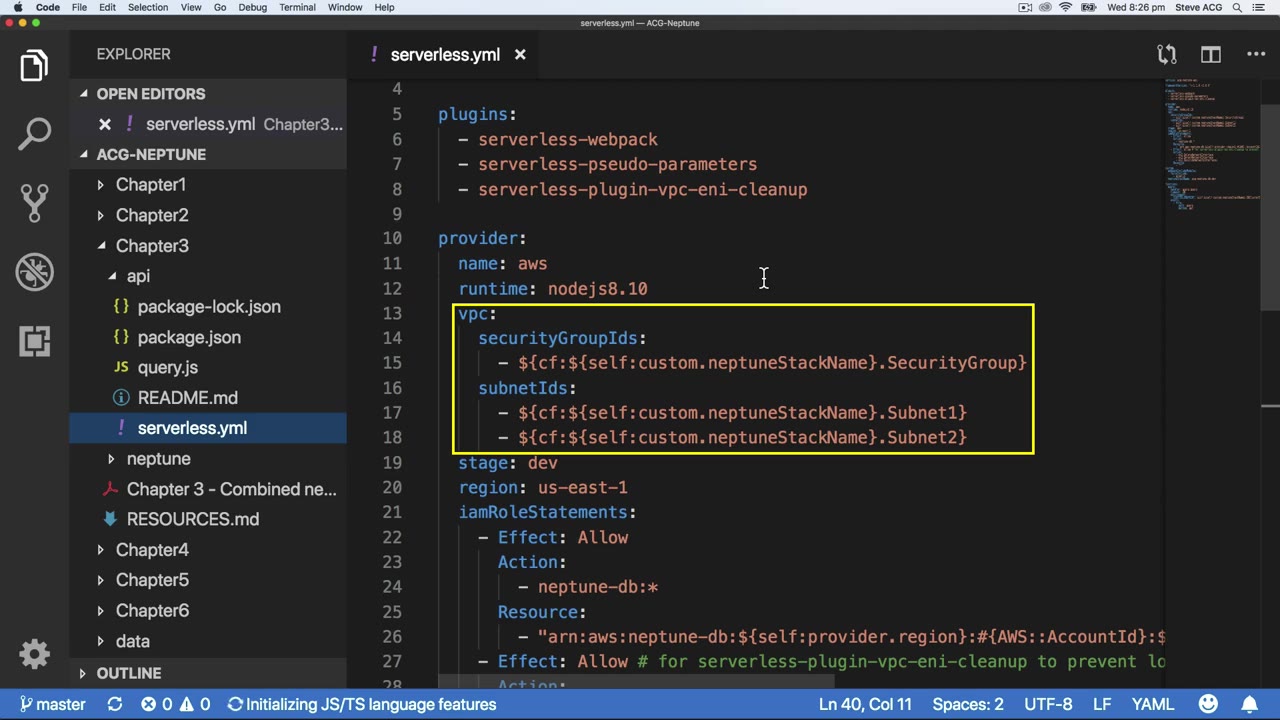The image size is (1280, 720).
Task: Click the split editor icon
Action: pos(1210,55)
